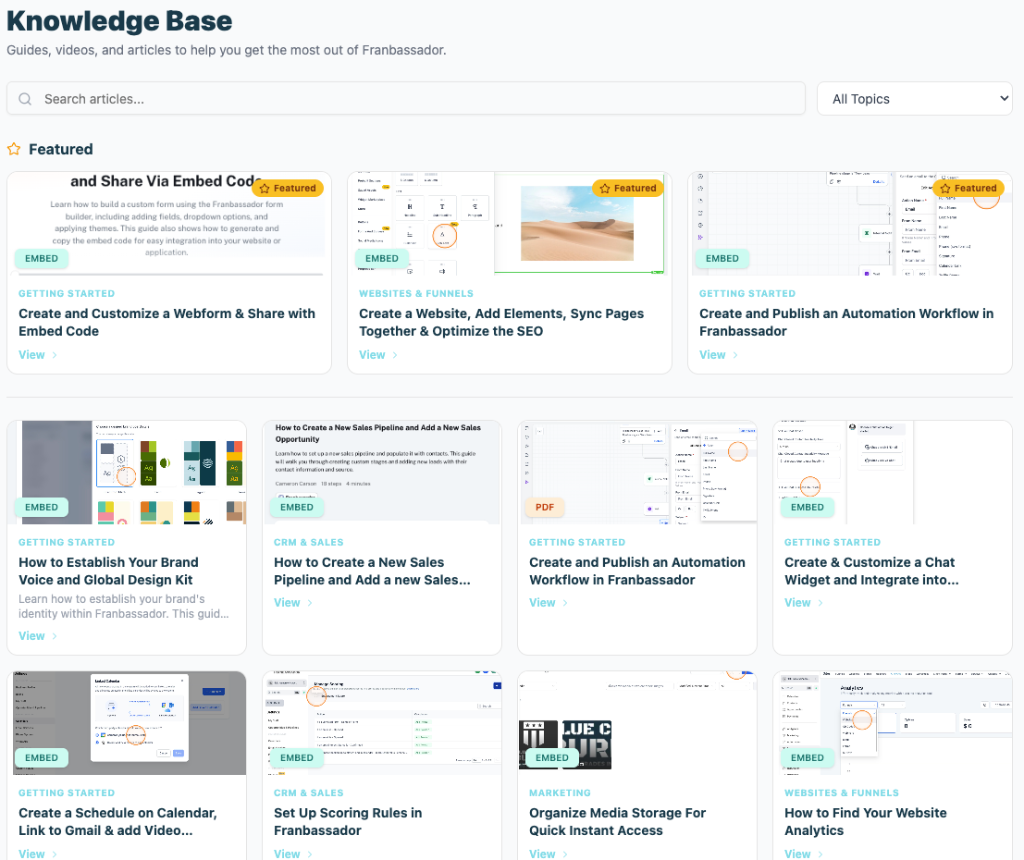Click EMBED tag on Chat Widget card
1024x860 pixels.
[807, 507]
